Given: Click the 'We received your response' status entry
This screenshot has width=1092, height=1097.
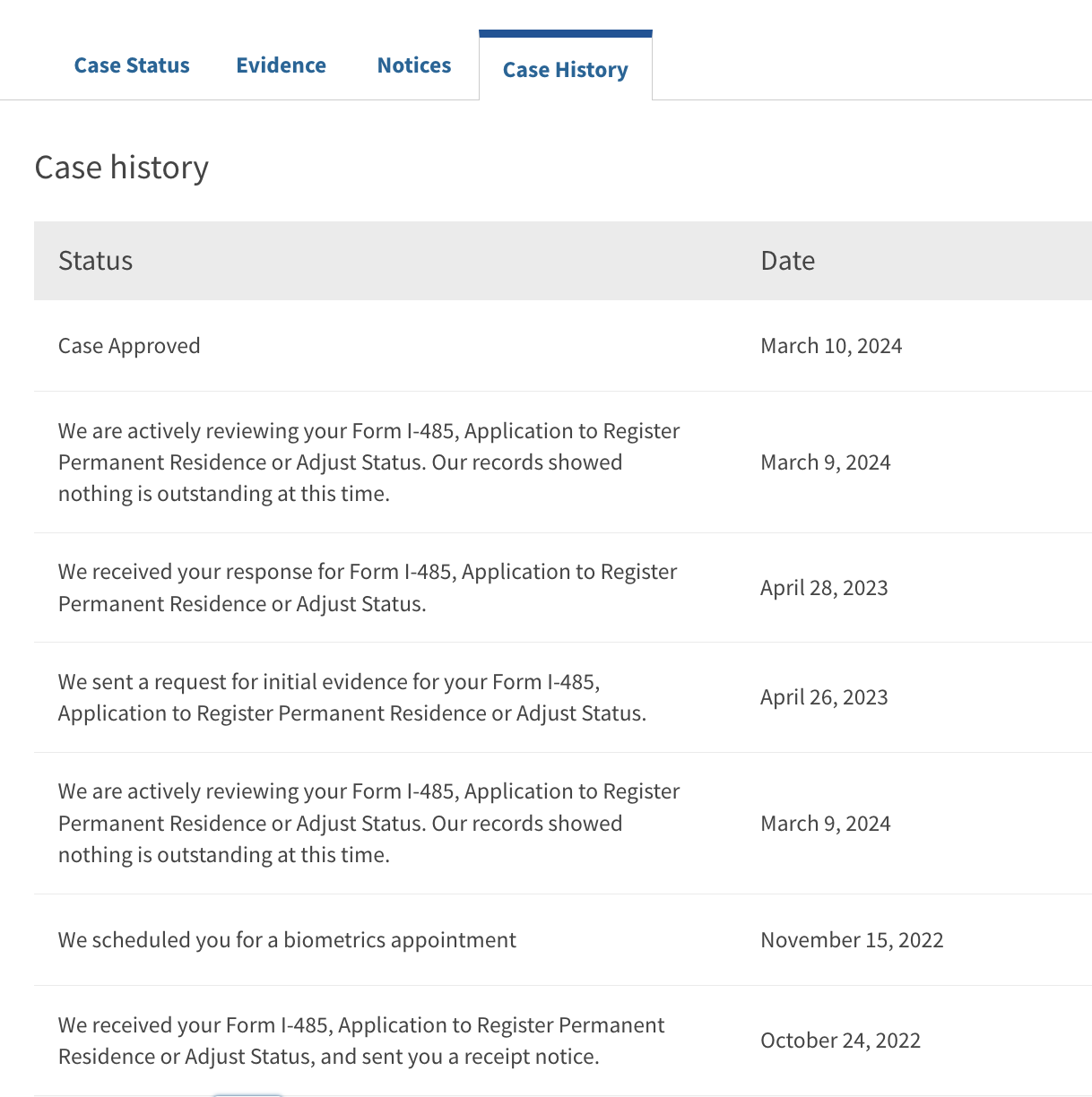Looking at the screenshot, I should coord(368,588).
